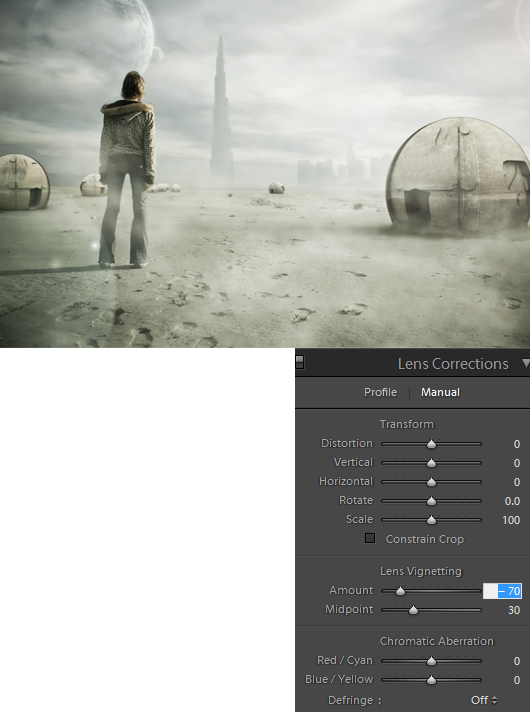This screenshot has width=530, height=712.
Task: Click the Scale slider handle
Action: coord(431,520)
